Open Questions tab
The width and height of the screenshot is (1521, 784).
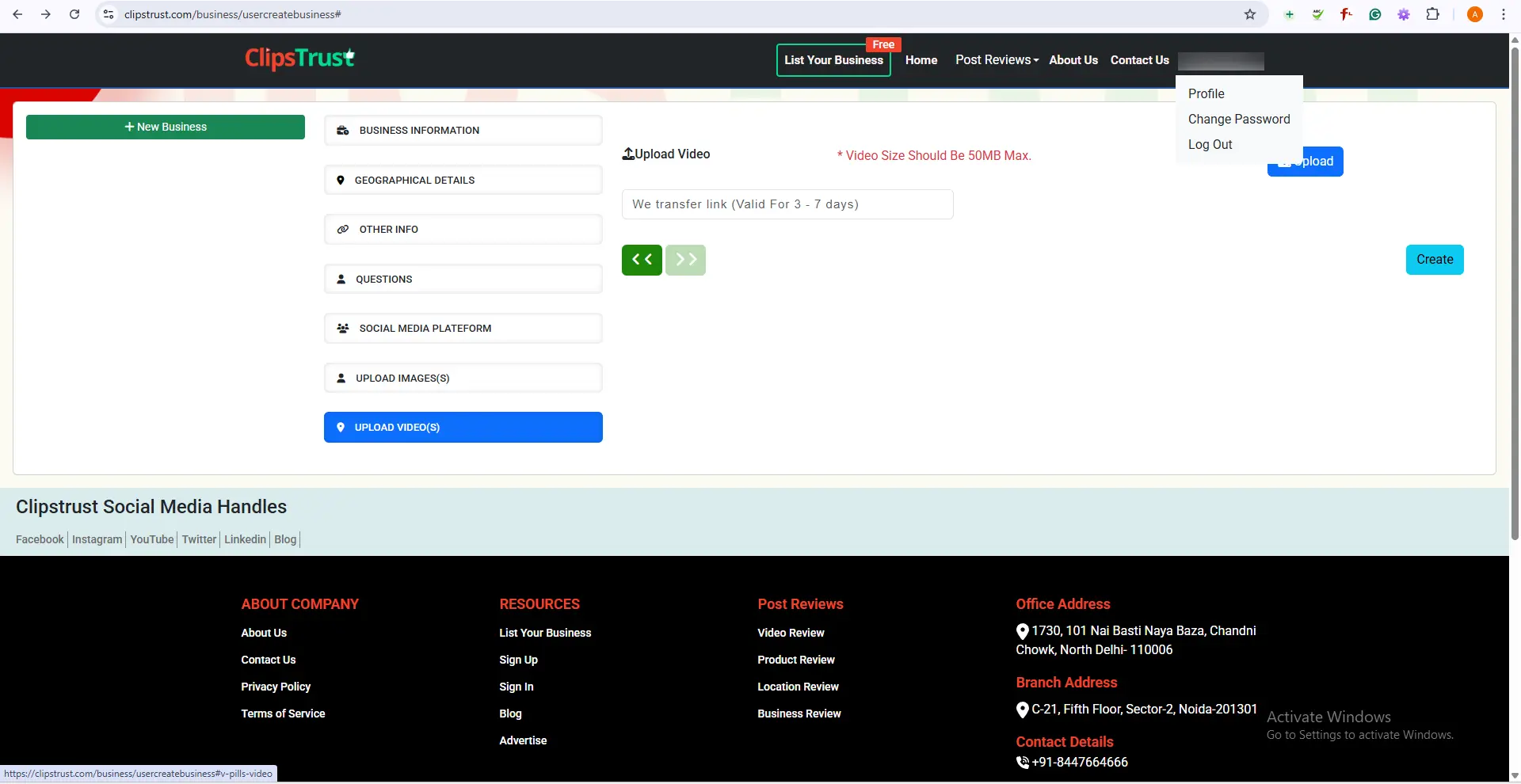[463, 279]
